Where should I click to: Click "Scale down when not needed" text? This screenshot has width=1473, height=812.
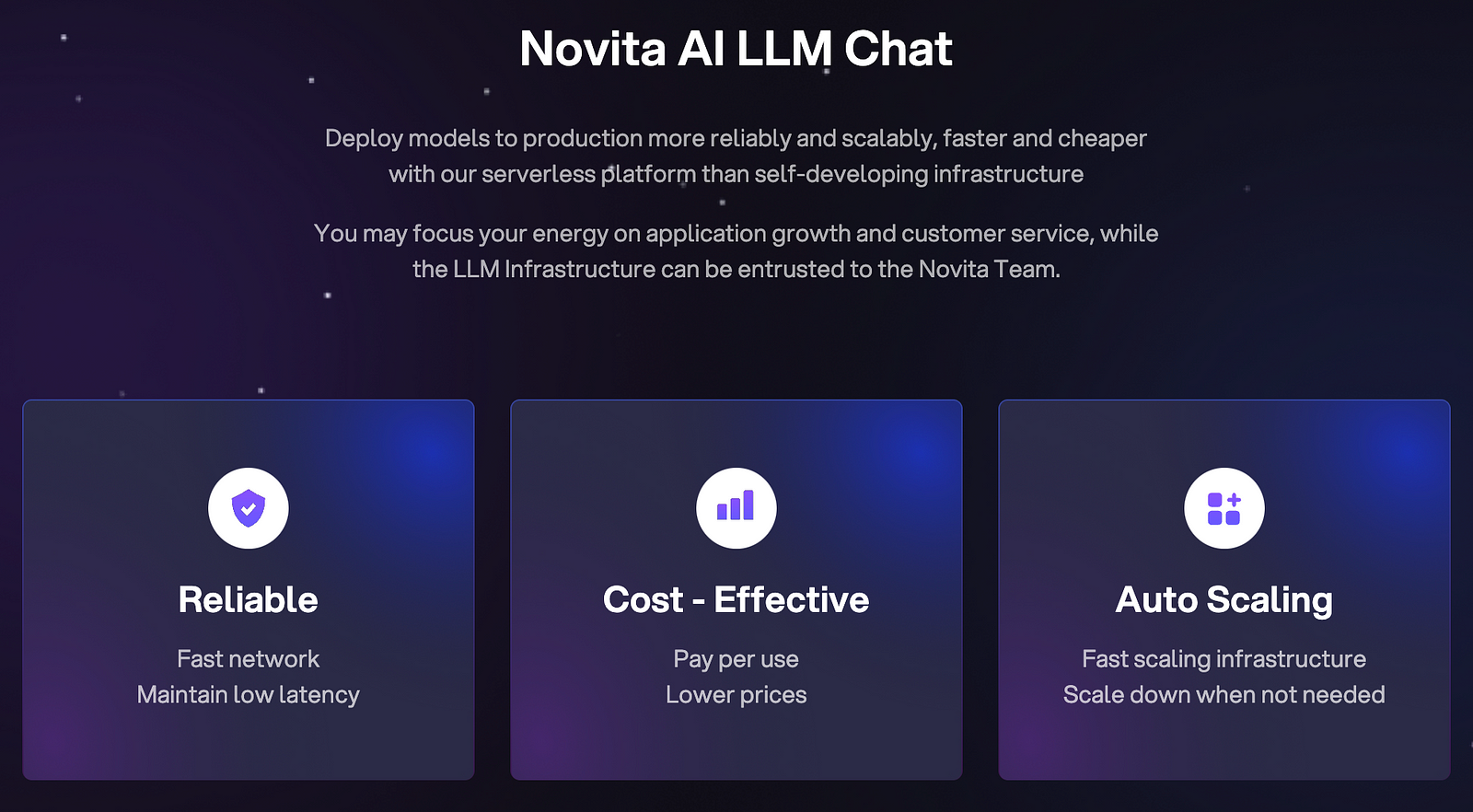(1224, 695)
